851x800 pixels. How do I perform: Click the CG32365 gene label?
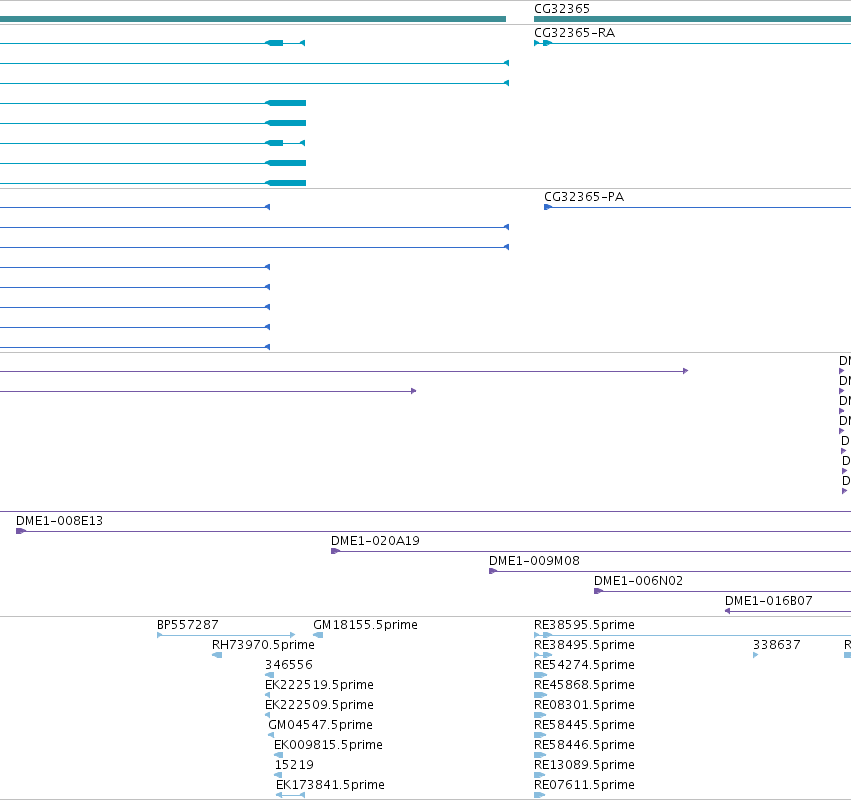point(562,9)
